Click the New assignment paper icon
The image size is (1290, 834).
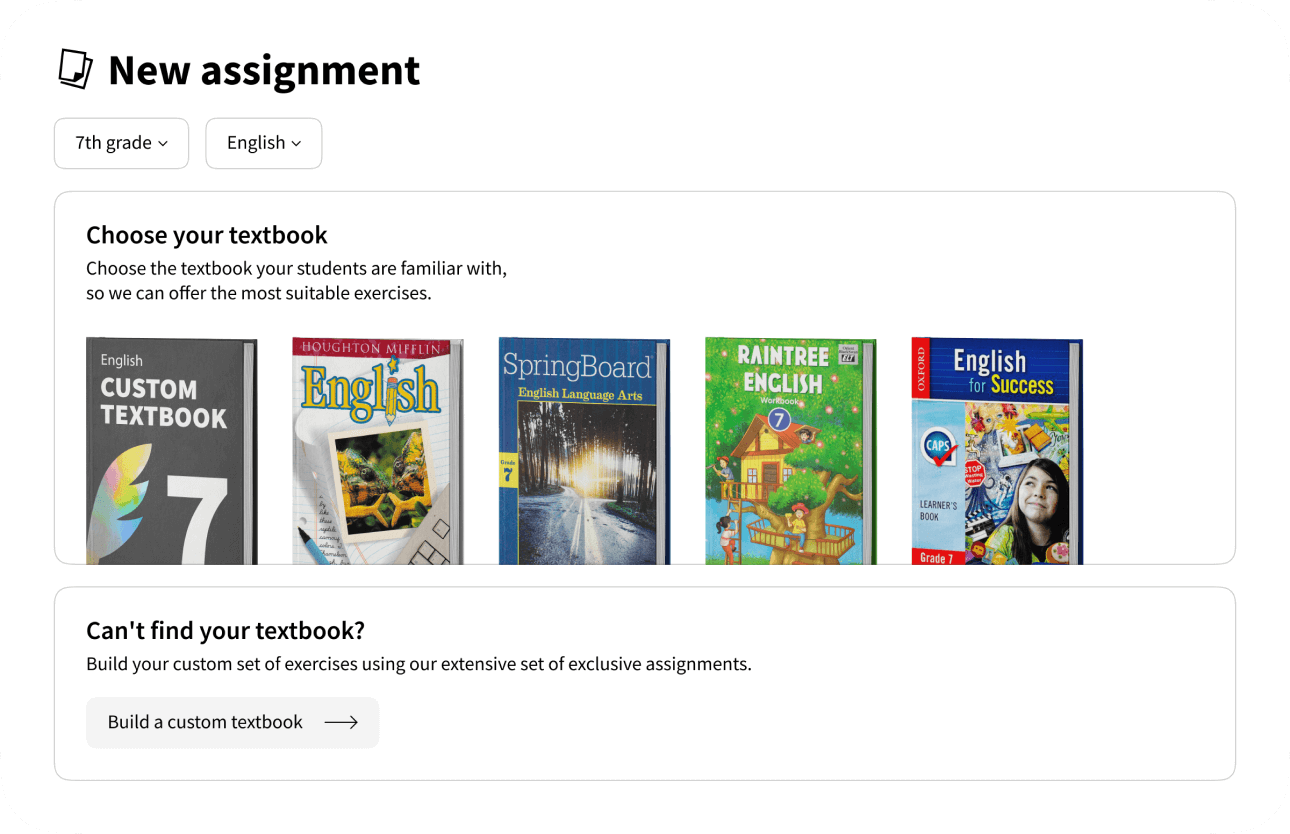tap(75, 69)
